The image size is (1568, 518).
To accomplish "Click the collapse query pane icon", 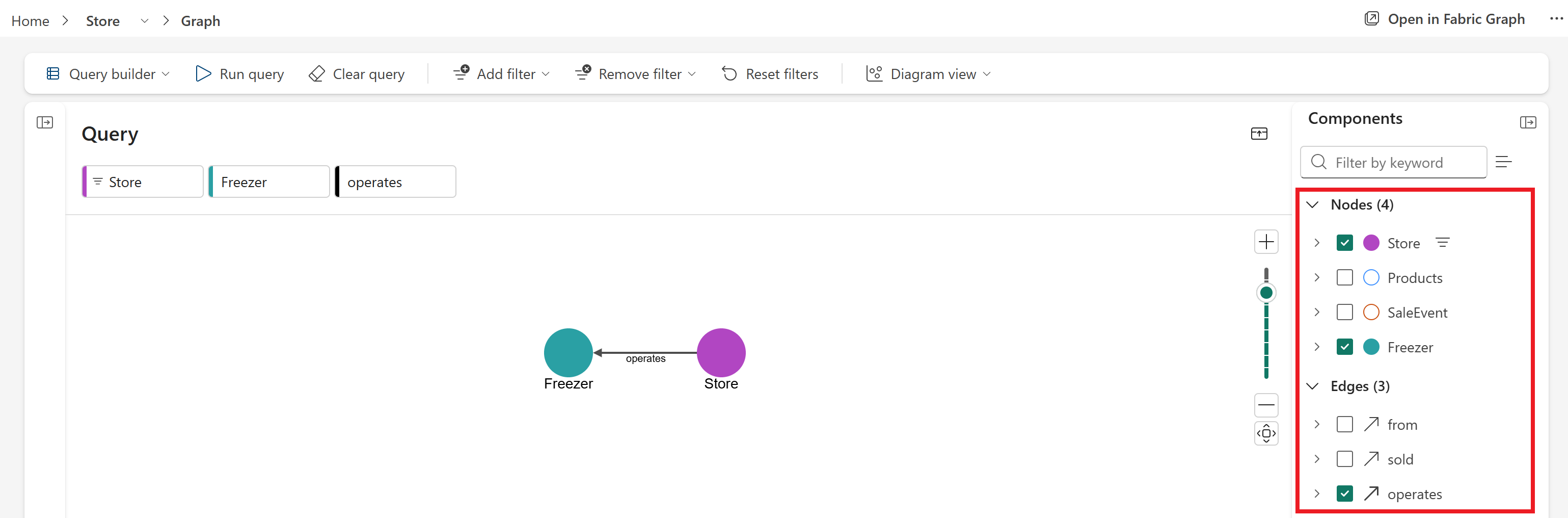I will click(x=1259, y=134).
